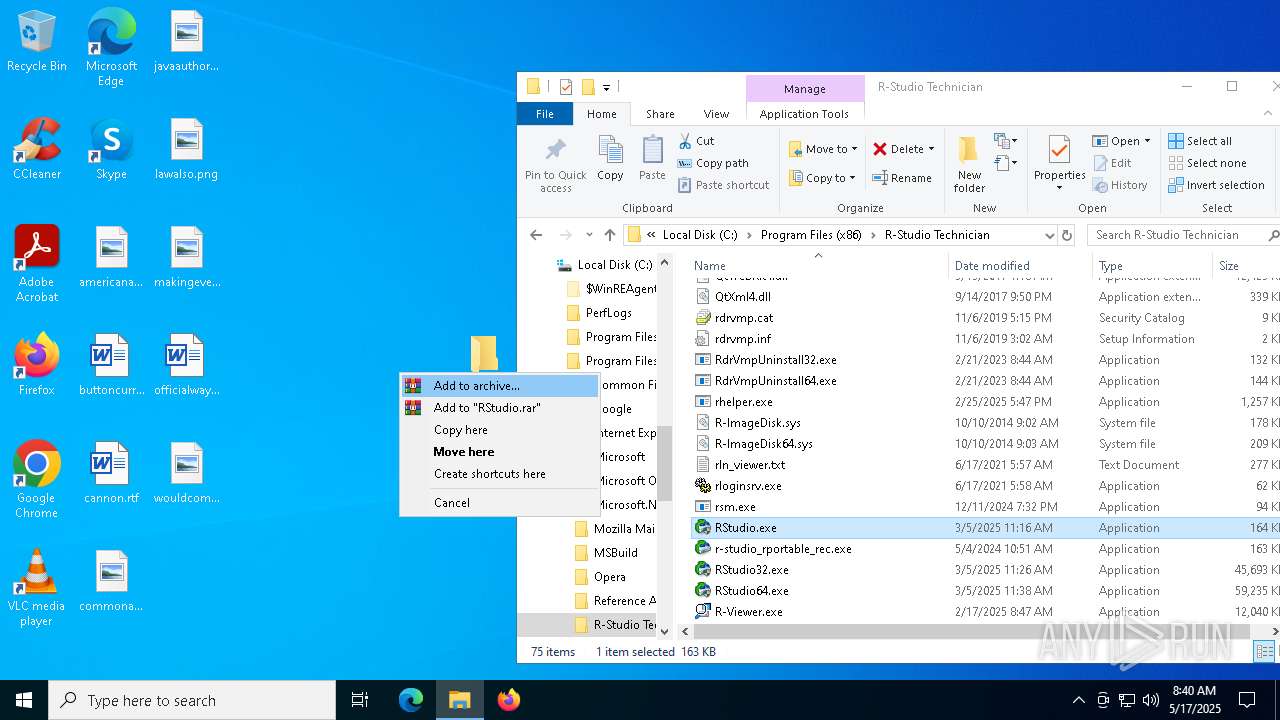Image resolution: width=1280 pixels, height=720 pixels.
Task: Choose Move here from context menu
Action: (499, 452)
